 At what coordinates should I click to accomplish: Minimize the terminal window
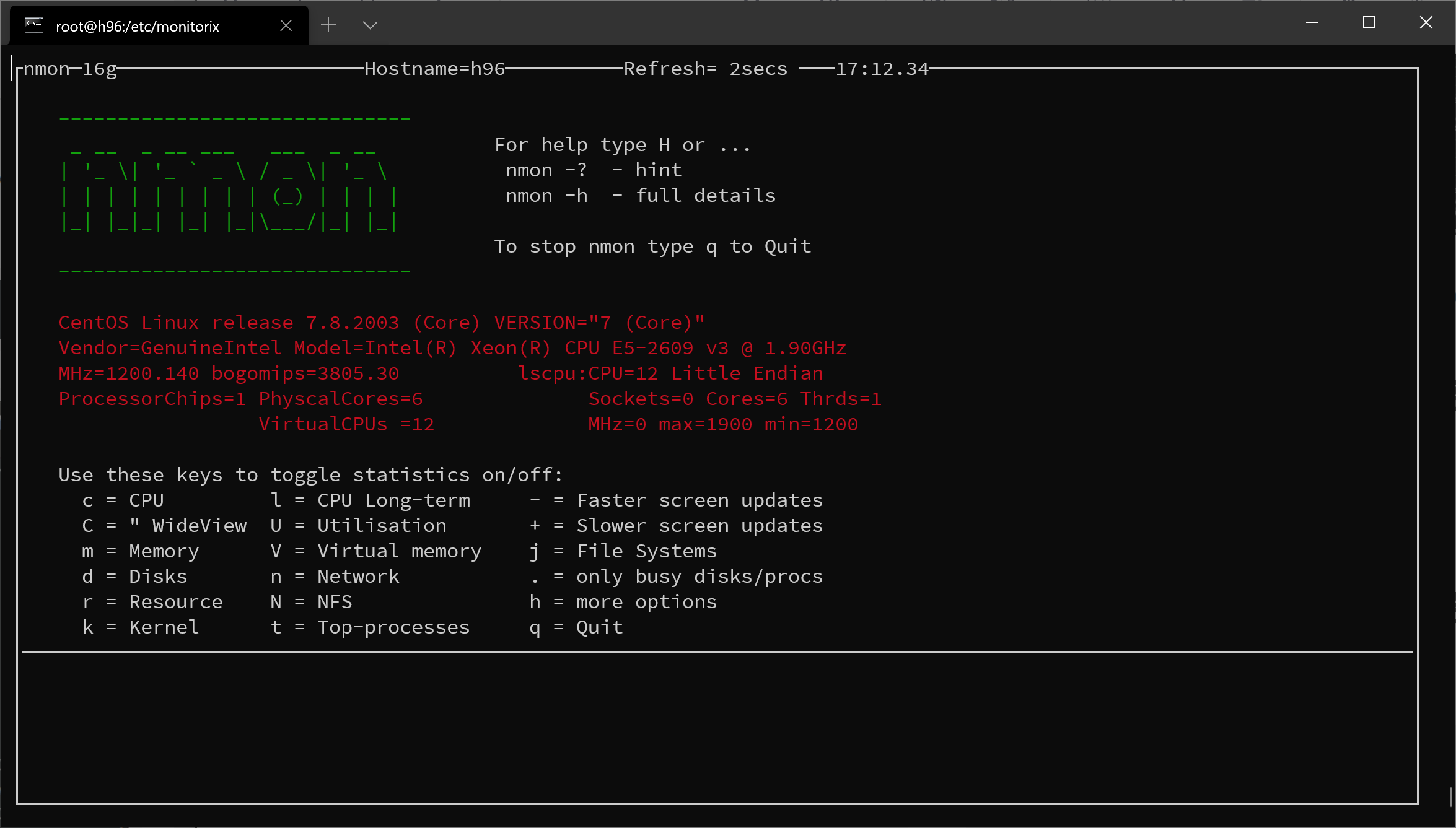1312,23
